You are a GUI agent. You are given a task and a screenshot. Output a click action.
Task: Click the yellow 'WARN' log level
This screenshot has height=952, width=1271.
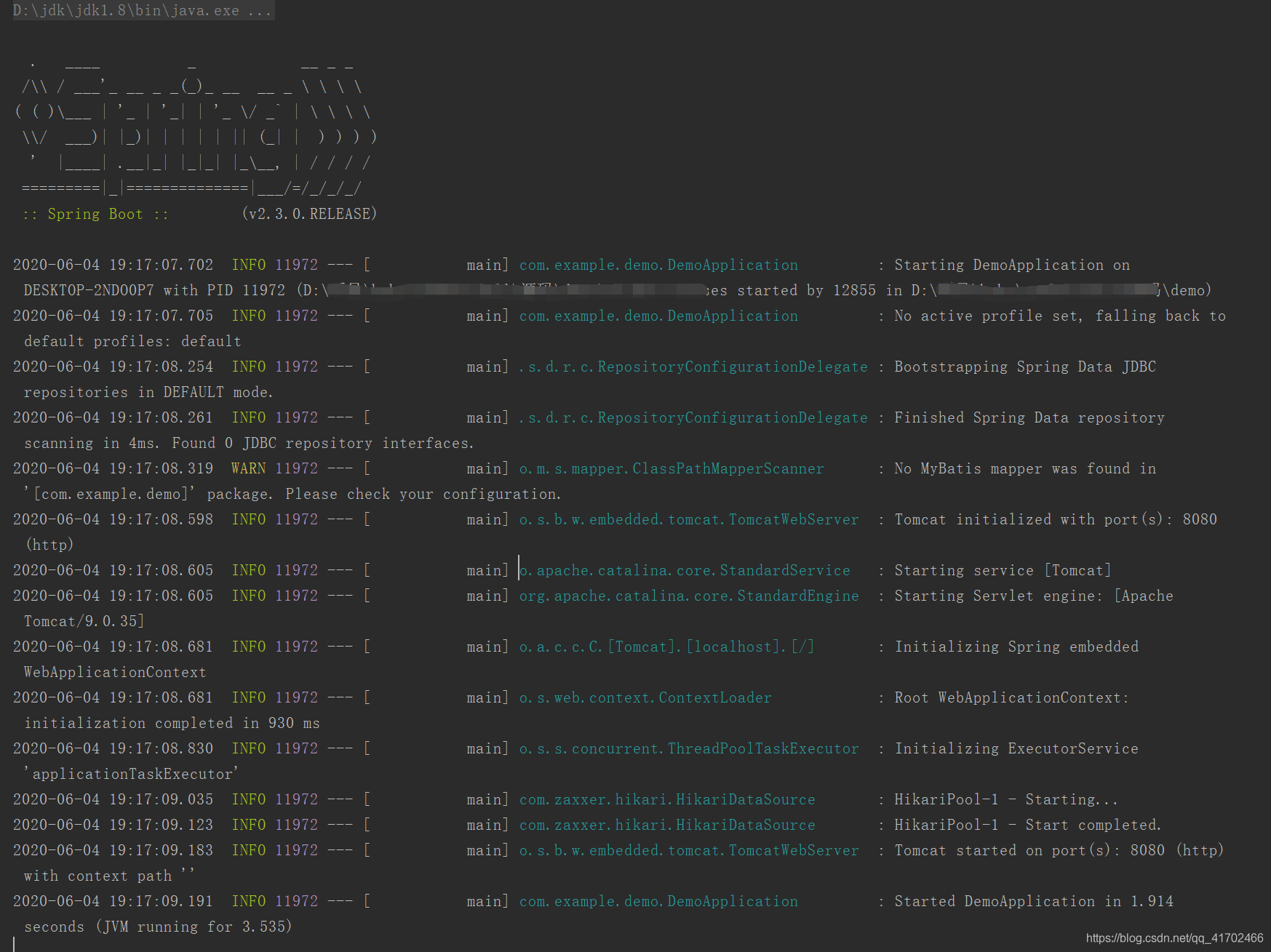(249, 468)
